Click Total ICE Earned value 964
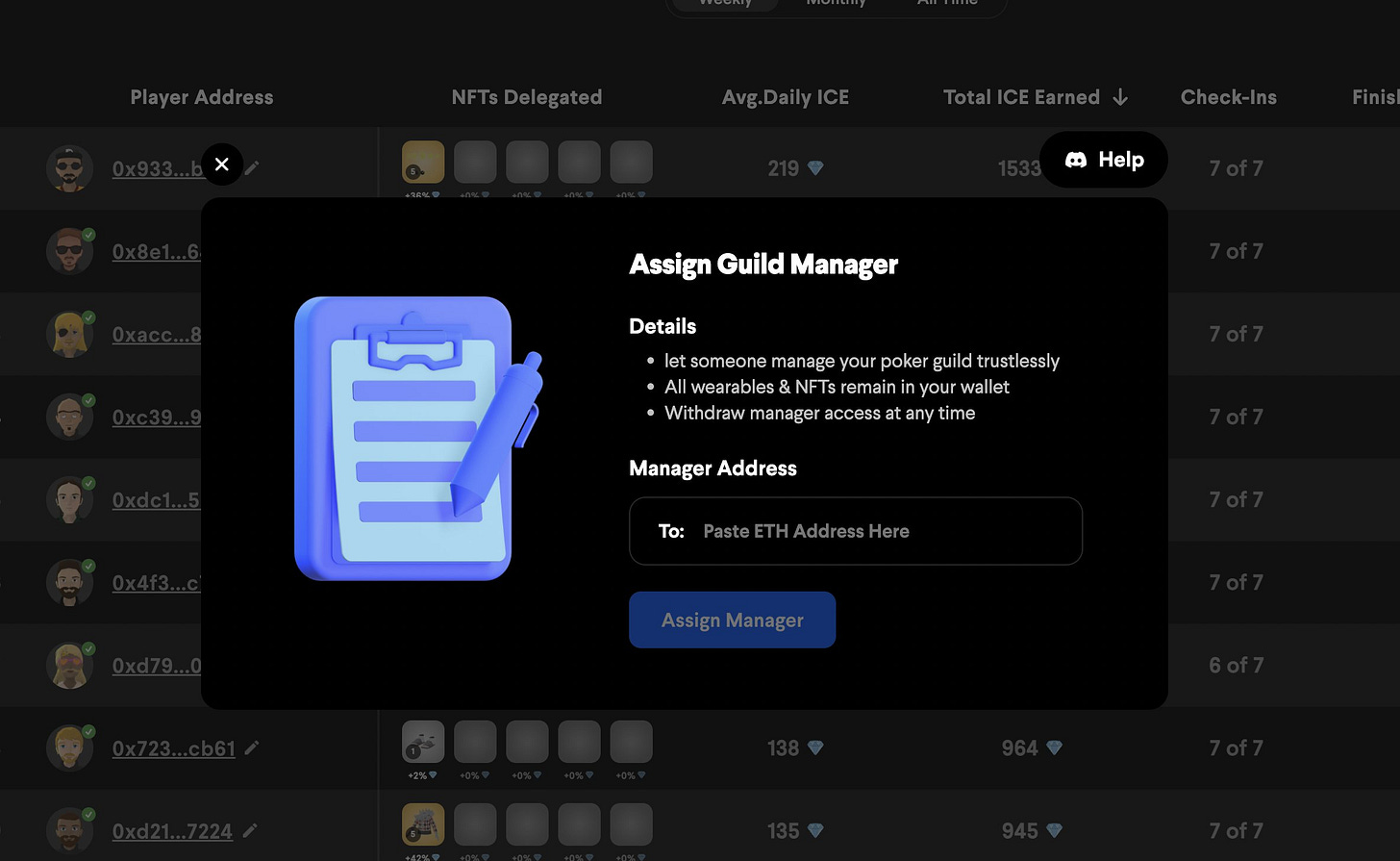Image resolution: width=1400 pixels, height=861 pixels. (1020, 748)
